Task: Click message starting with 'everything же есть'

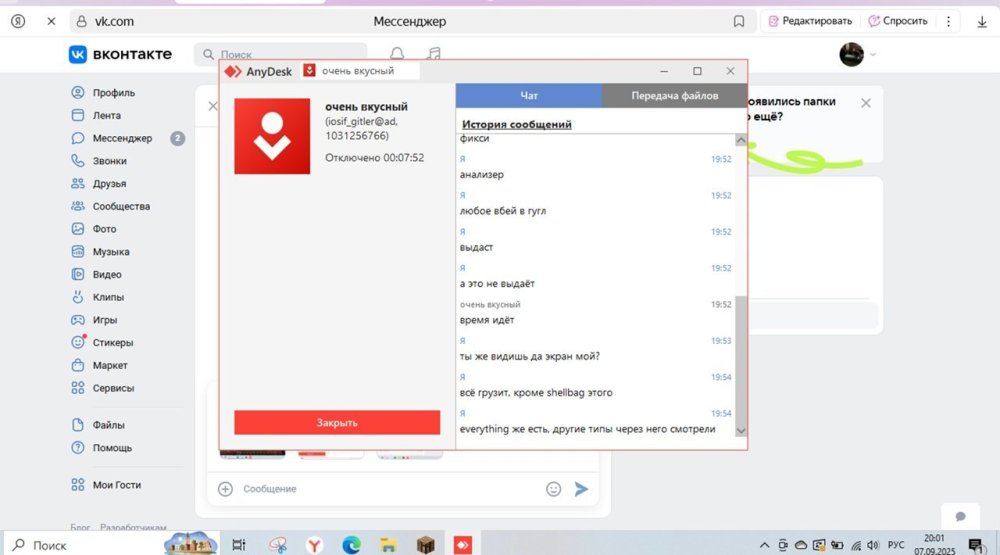Action: tap(587, 429)
